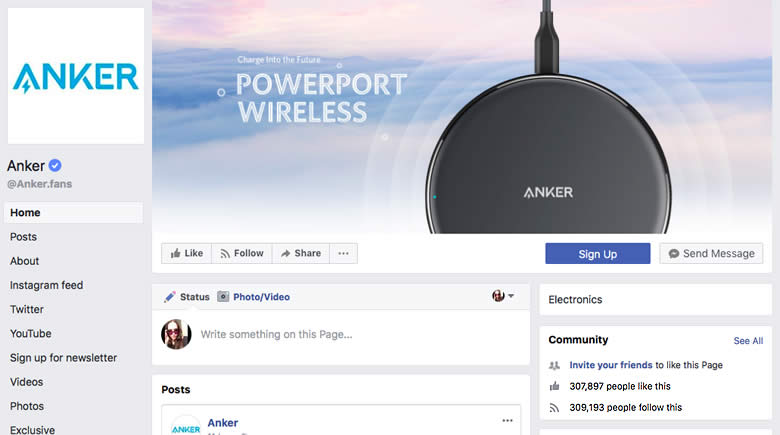
Task: Click 307,897 people like this
Action: (620, 386)
